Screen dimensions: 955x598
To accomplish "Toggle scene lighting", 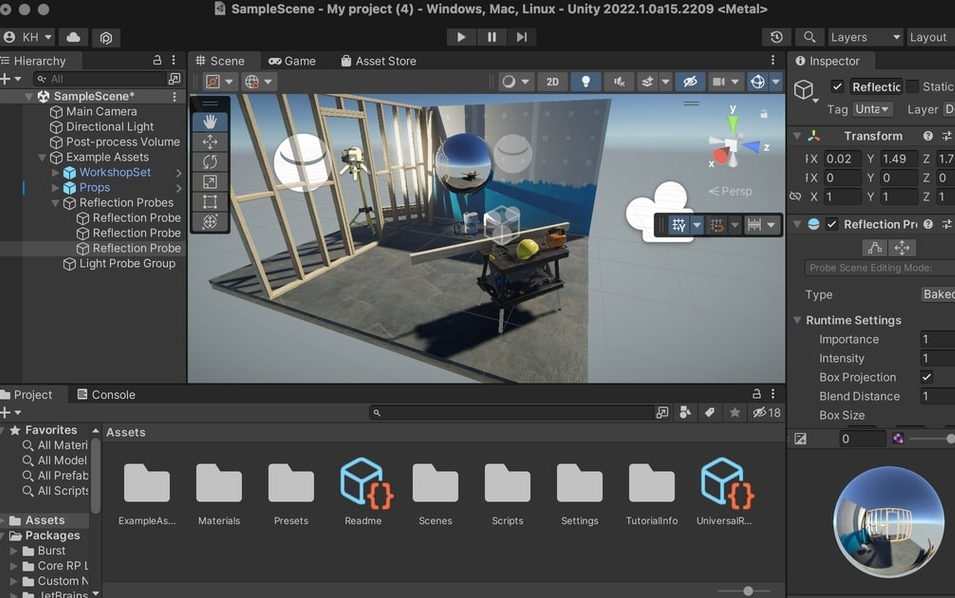I will click(x=585, y=81).
